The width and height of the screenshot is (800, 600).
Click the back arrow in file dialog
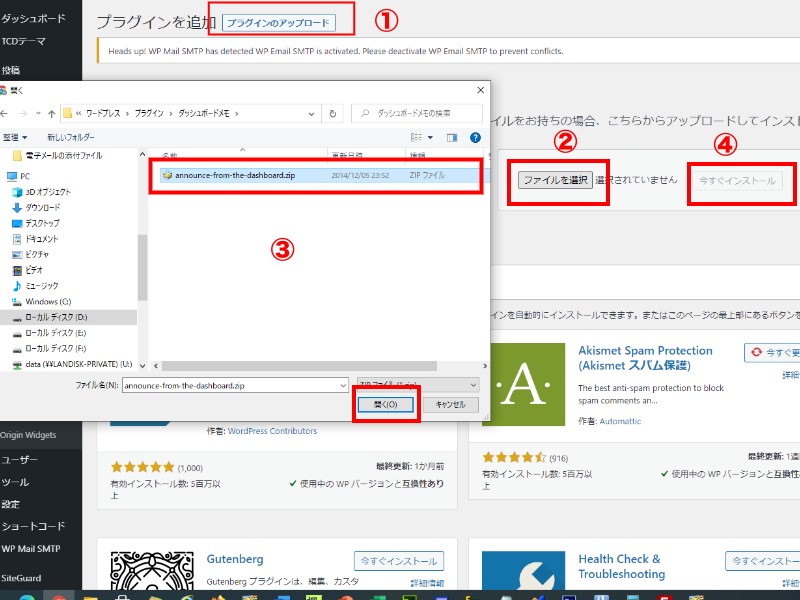pos(8,113)
